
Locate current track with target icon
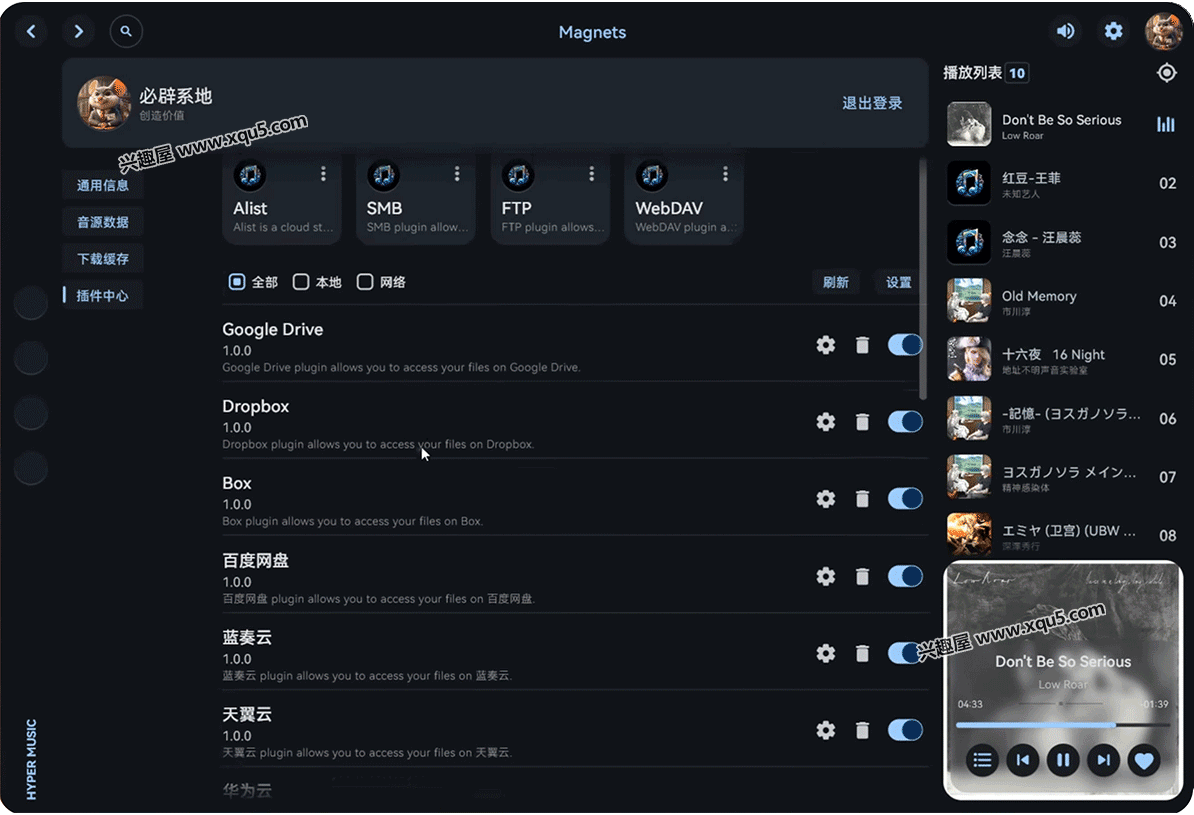[1167, 73]
